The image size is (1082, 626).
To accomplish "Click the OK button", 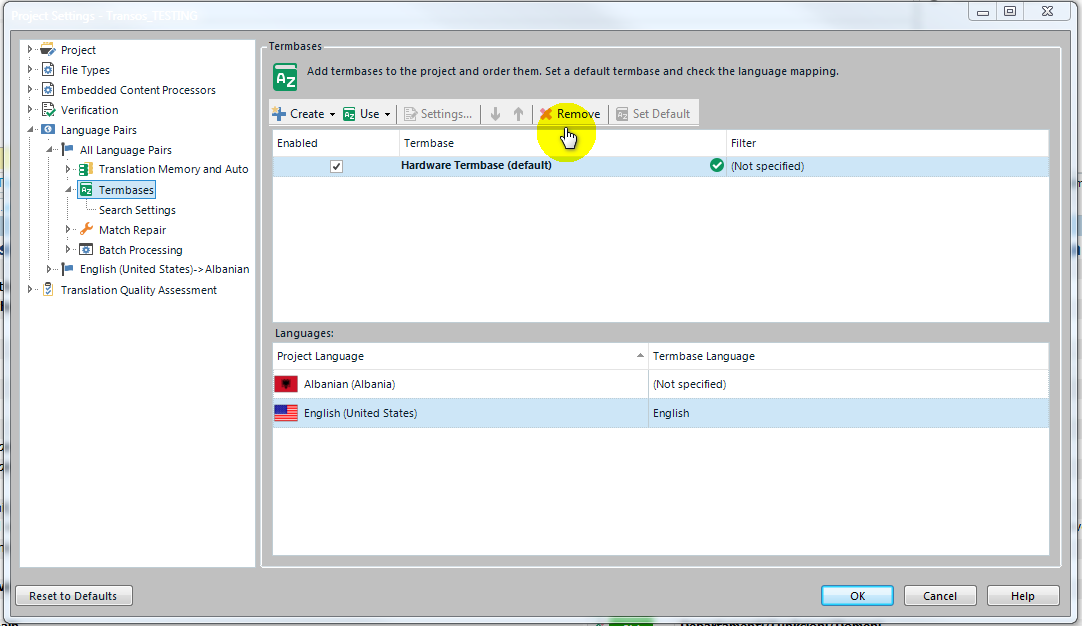I will 857,596.
